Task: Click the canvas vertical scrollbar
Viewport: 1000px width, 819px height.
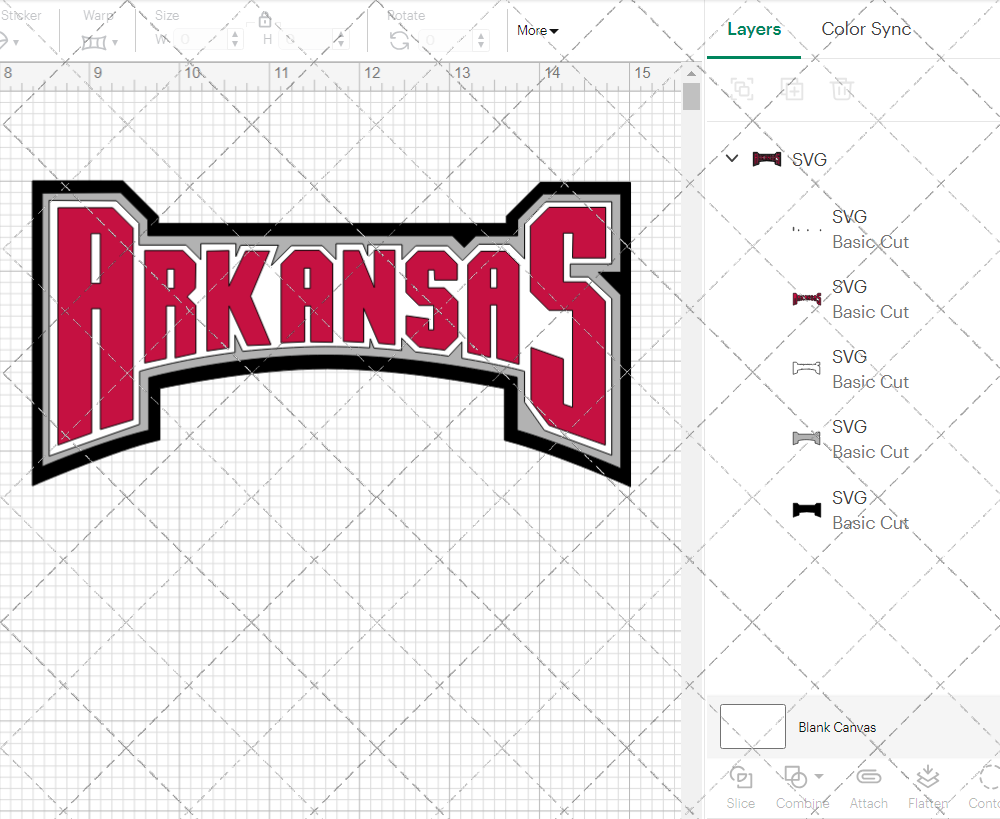Action: click(690, 95)
